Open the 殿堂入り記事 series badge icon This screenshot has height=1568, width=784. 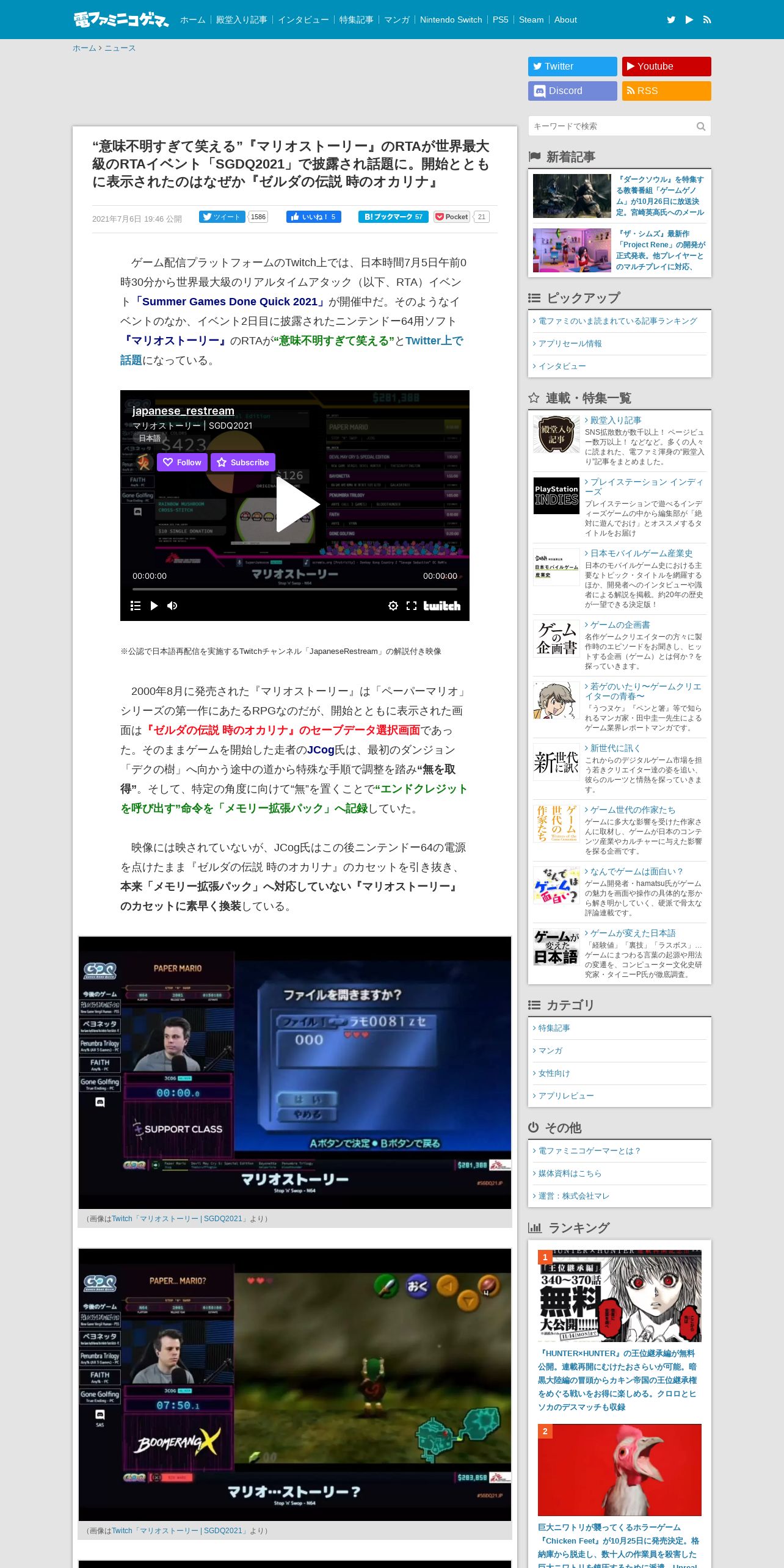point(556,434)
